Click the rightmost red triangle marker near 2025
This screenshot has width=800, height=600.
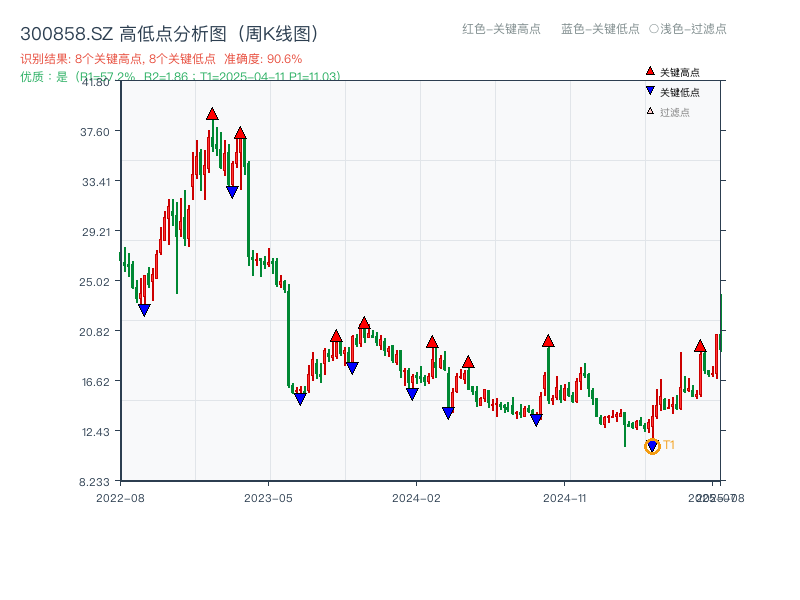click(x=702, y=348)
